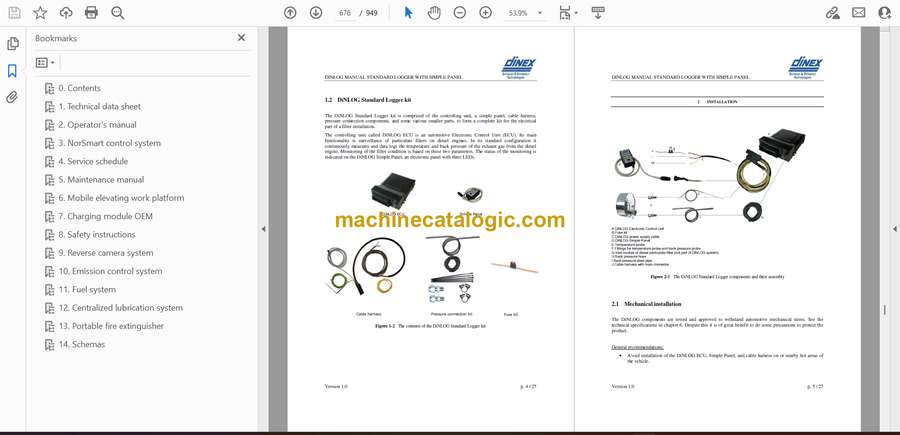
Task: Zoom out with the minus icon
Action: click(460, 13)
